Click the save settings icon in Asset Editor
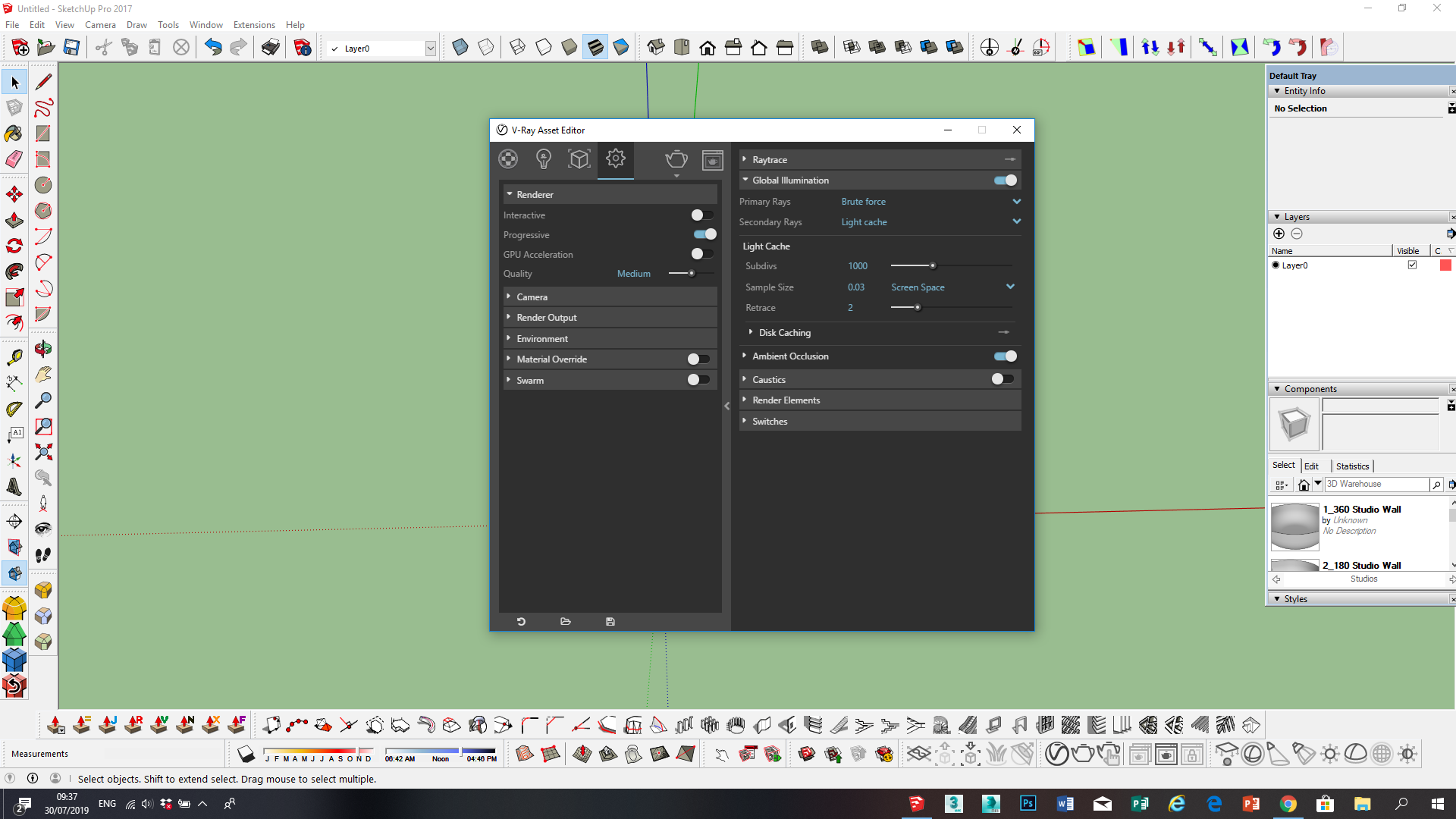 610,622
